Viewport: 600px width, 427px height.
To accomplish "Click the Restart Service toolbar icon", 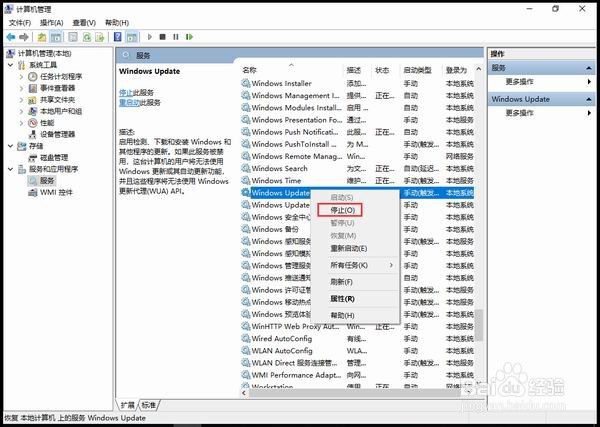I will click(189, 37).
